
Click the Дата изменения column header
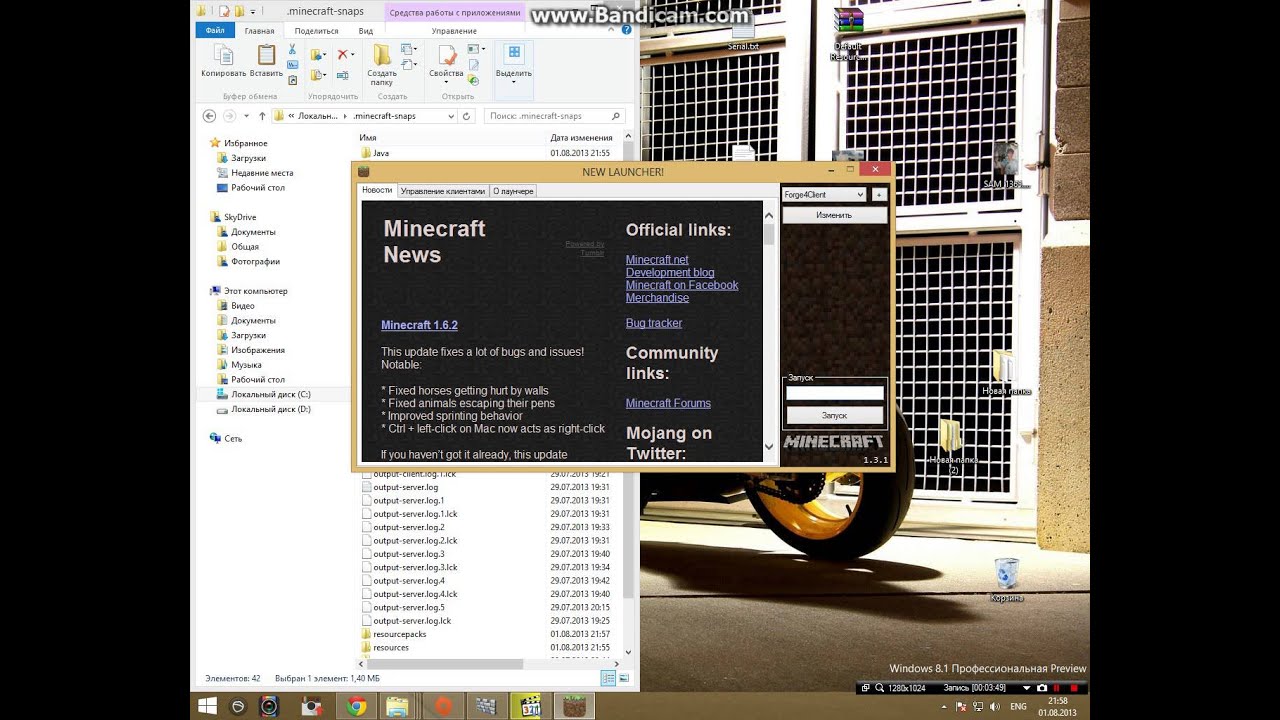[582, 137]
